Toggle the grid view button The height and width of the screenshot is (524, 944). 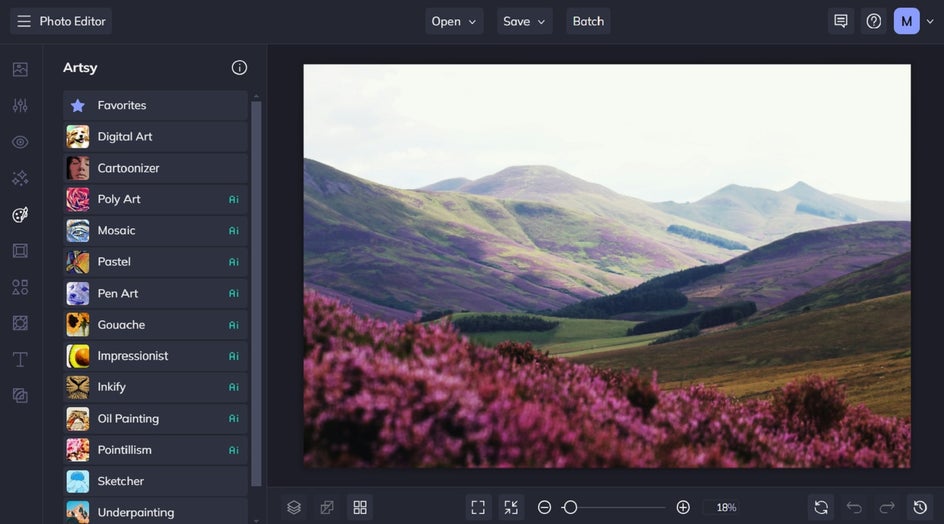pos(360,507)
